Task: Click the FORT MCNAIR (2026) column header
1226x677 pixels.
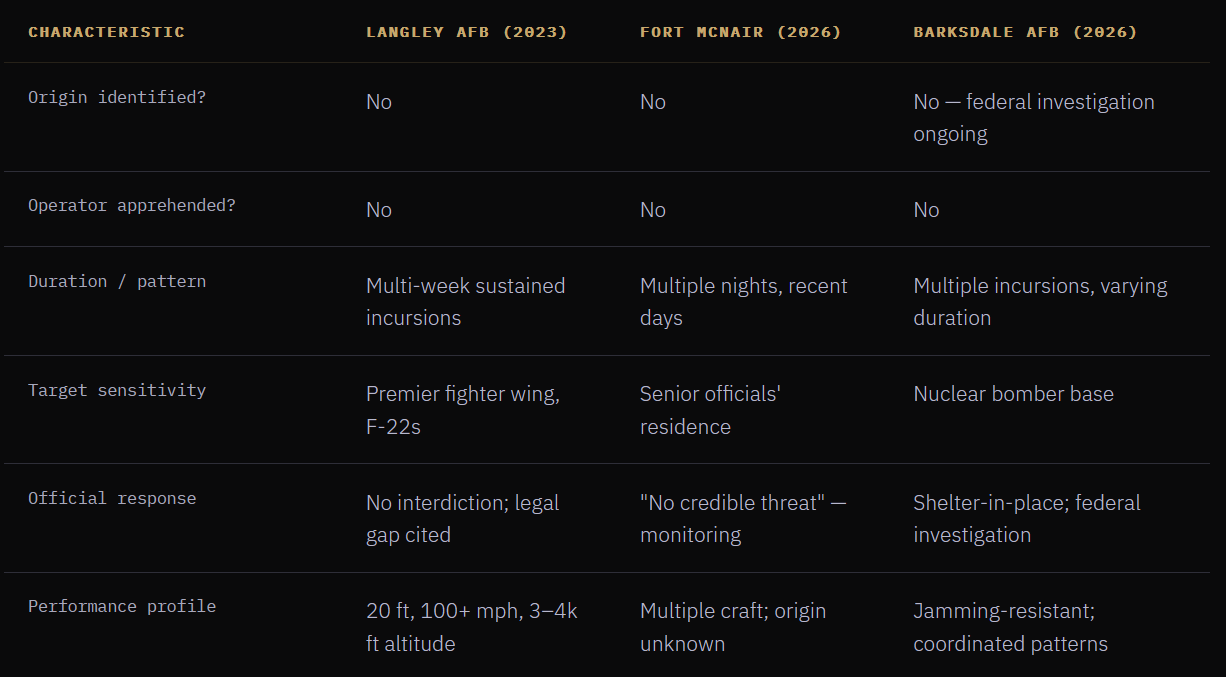Action: 740,32
